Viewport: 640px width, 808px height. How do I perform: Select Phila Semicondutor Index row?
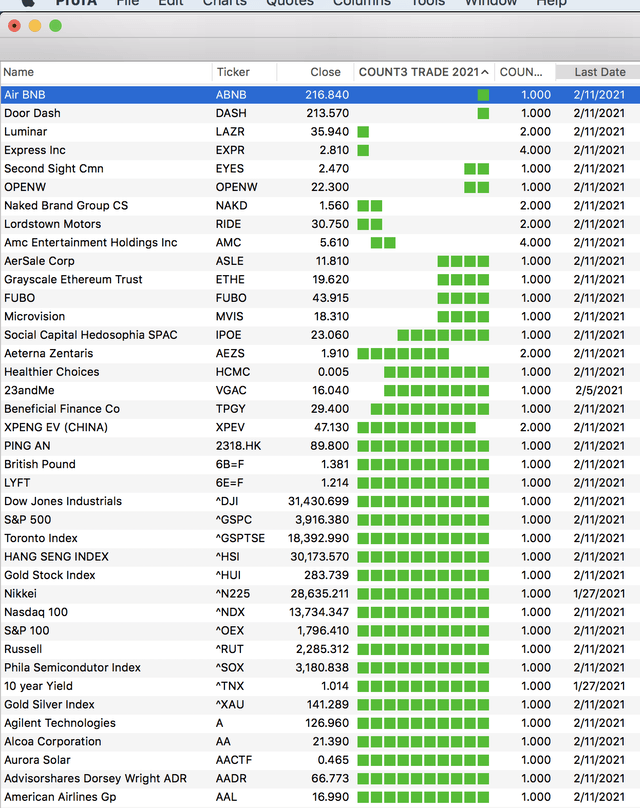point(320,668)
